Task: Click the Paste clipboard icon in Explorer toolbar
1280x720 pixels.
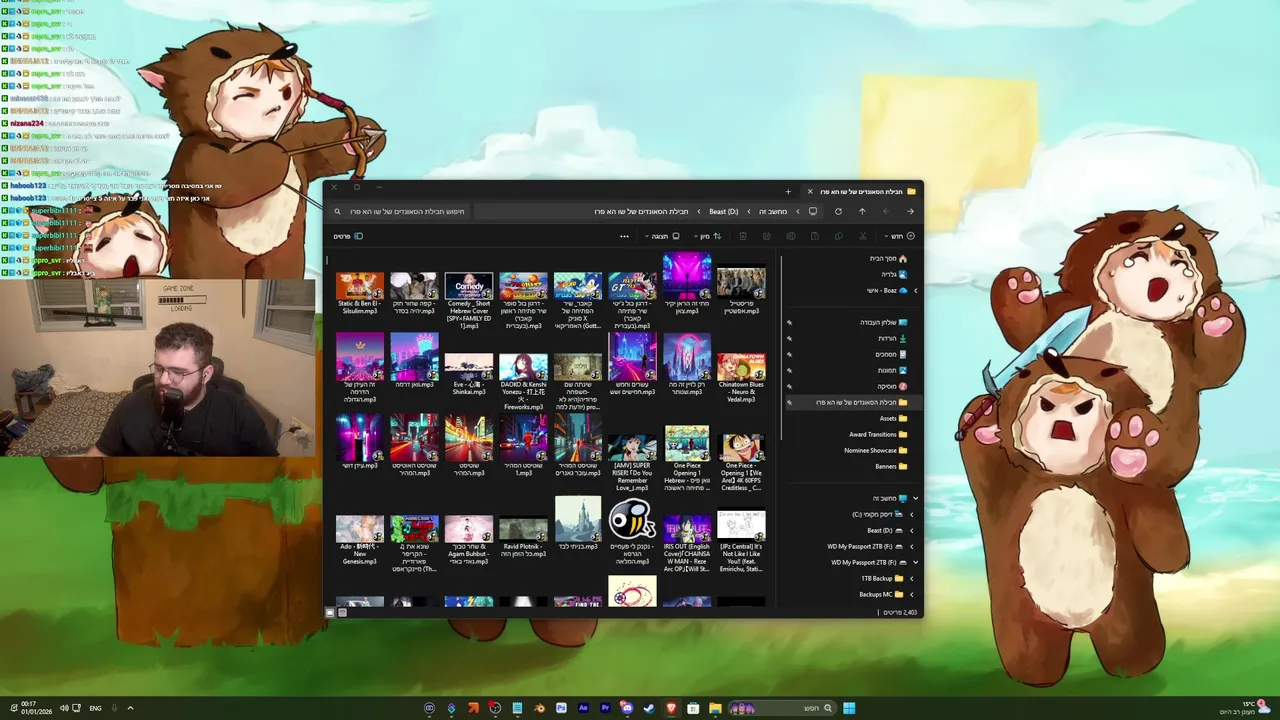Action: tap(814, 236)
